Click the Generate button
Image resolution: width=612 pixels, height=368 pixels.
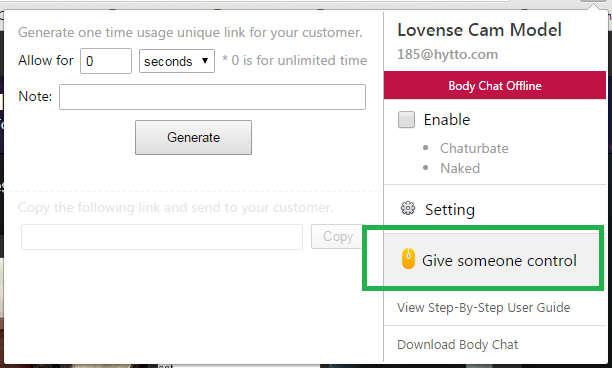[194, 137]
